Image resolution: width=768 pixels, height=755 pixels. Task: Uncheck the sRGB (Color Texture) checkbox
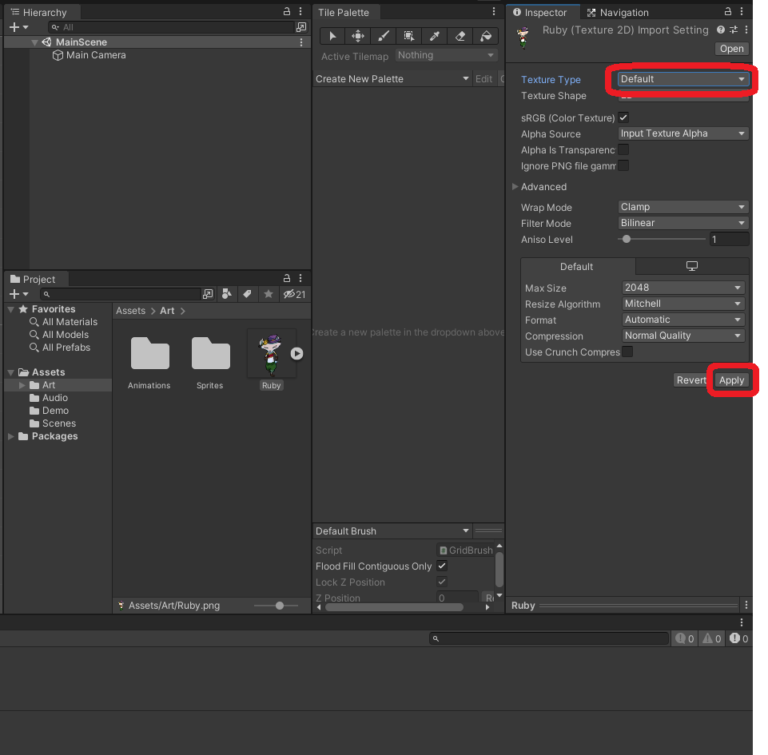point(623,118)
